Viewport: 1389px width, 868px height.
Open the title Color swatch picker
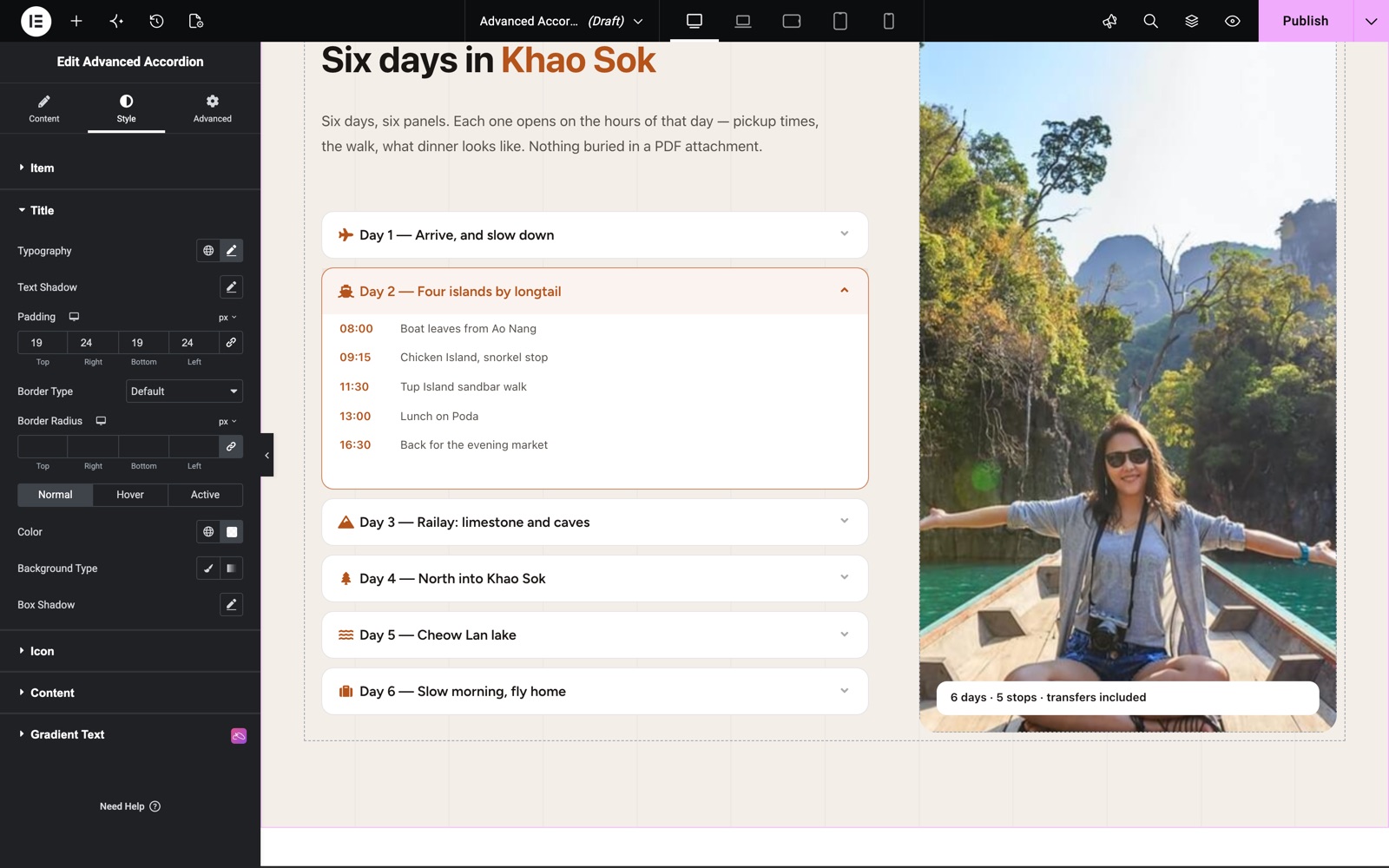231,532
